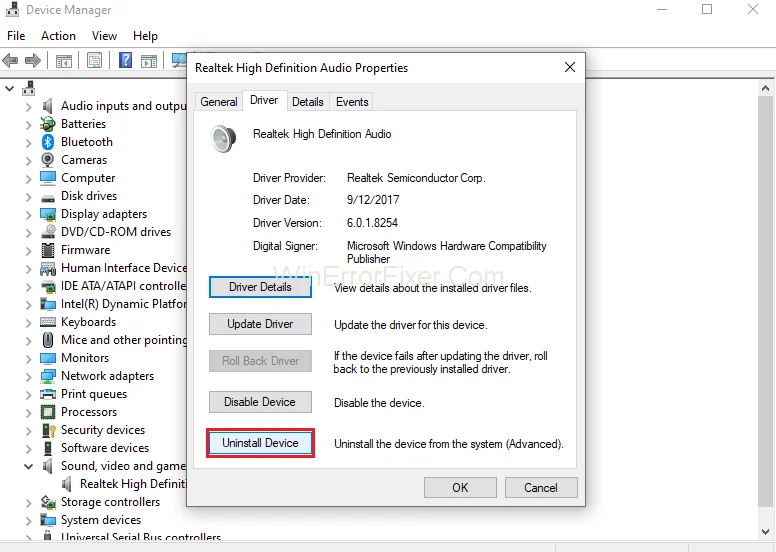
Task: Click the Disk drives category icon
Action: click(48, 197)
